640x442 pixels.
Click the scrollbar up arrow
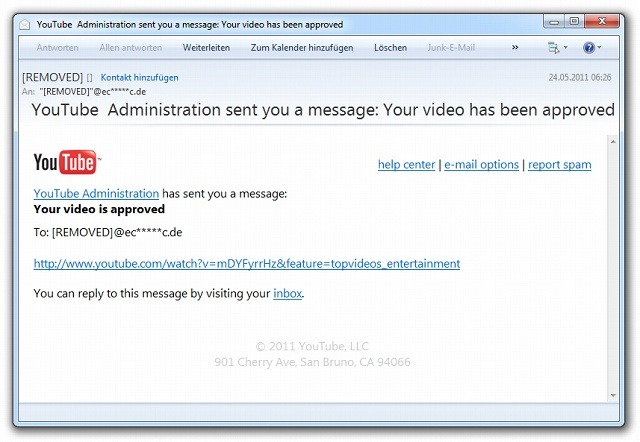pyautogui.click(x=613, y=142)
